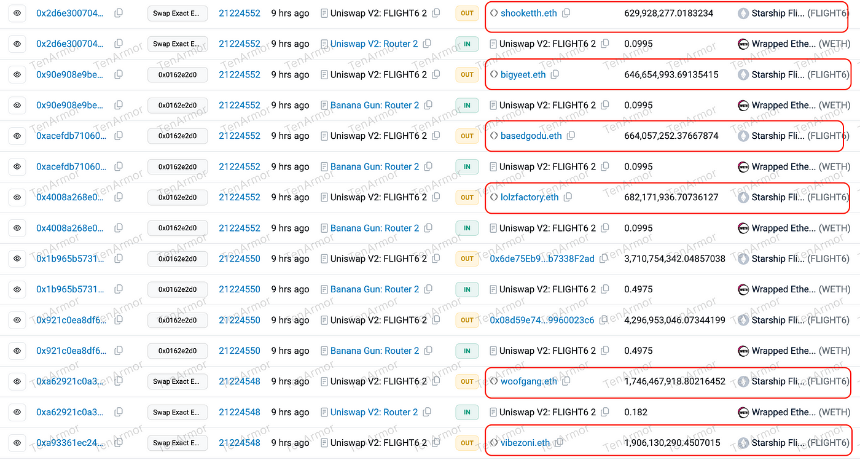Copy hash 0x2d6e300704 in the shooketth.eth row
Image resolution: width=860 pixels, height=460 pixels.
click(118, 13)
